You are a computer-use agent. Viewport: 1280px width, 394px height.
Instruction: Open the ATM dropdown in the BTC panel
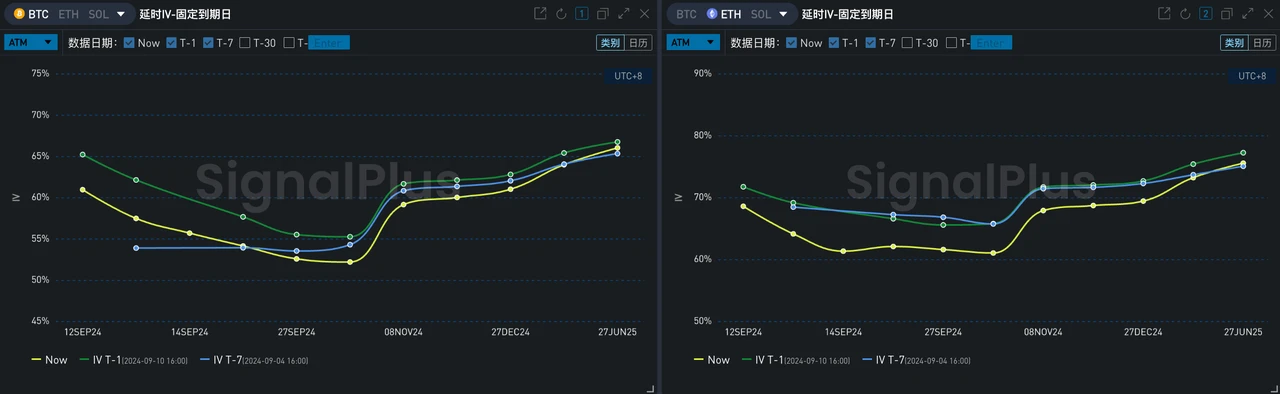pyautogui.click(x=30, y=42)
